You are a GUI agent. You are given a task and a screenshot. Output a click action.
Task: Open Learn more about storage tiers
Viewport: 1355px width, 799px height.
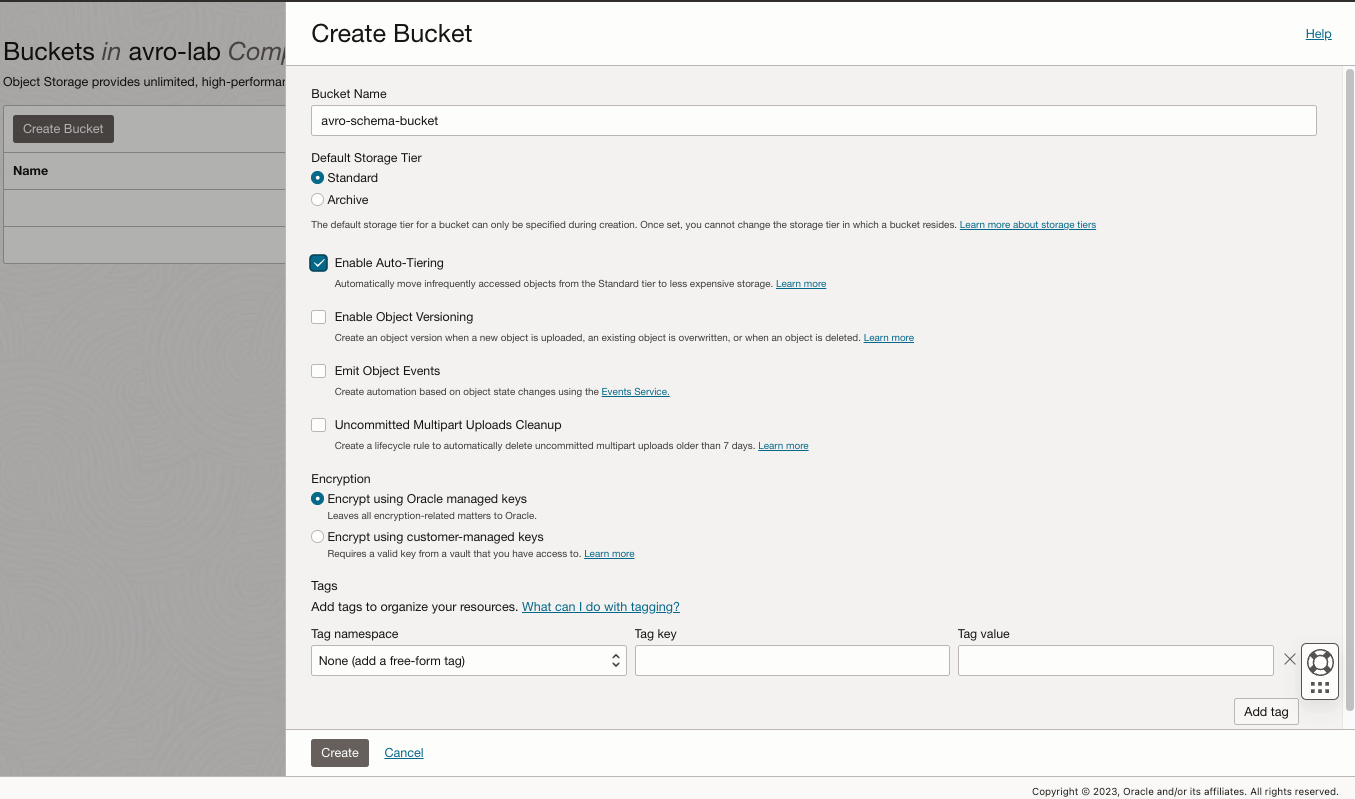1027,225
